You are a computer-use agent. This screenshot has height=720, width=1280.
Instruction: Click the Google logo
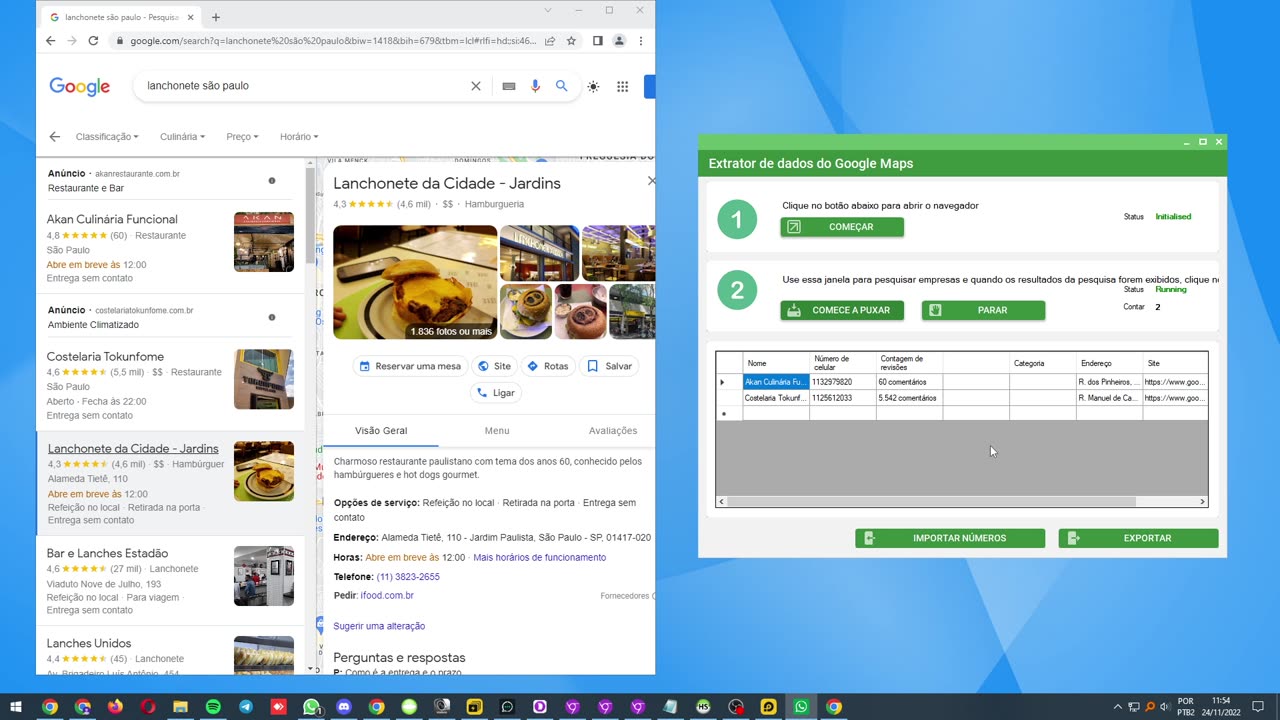coord(80,87)
